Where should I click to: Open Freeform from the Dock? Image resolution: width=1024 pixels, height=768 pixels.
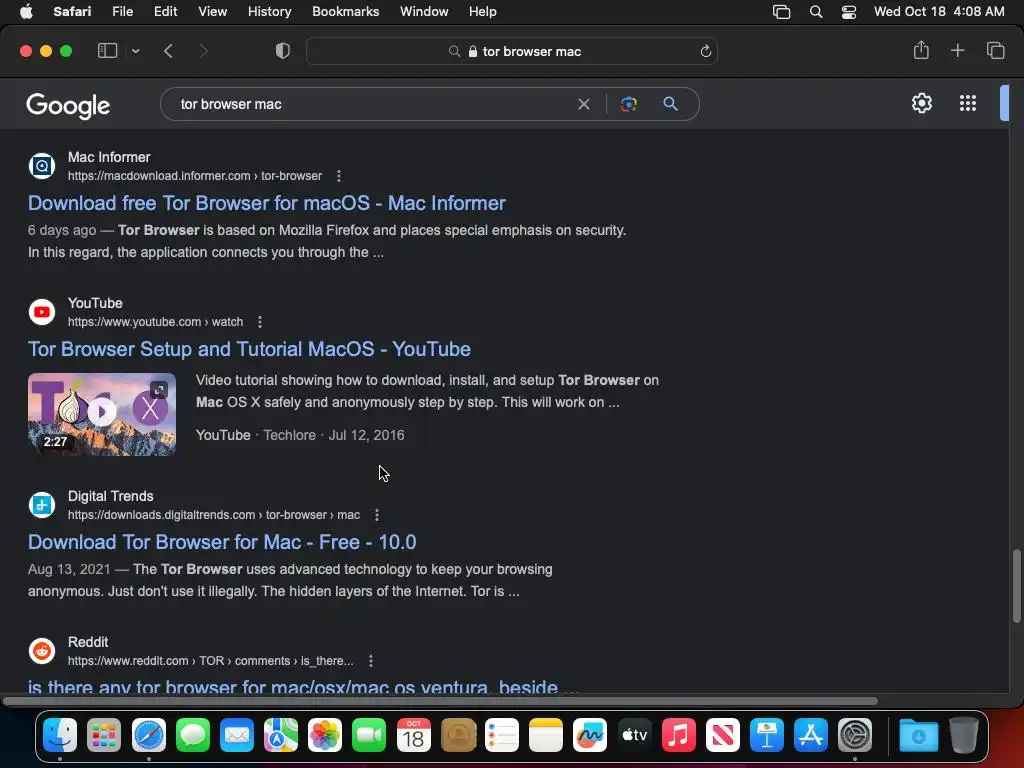[x=590, y=735]
